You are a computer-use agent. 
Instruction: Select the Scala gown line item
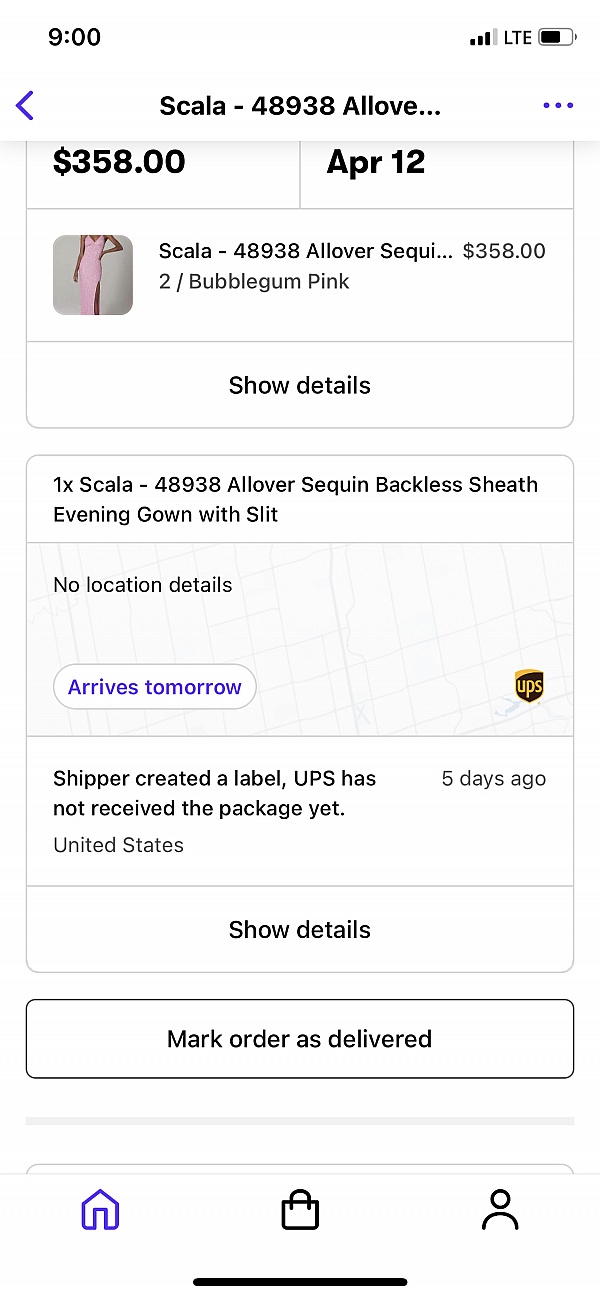pos(299,266)
